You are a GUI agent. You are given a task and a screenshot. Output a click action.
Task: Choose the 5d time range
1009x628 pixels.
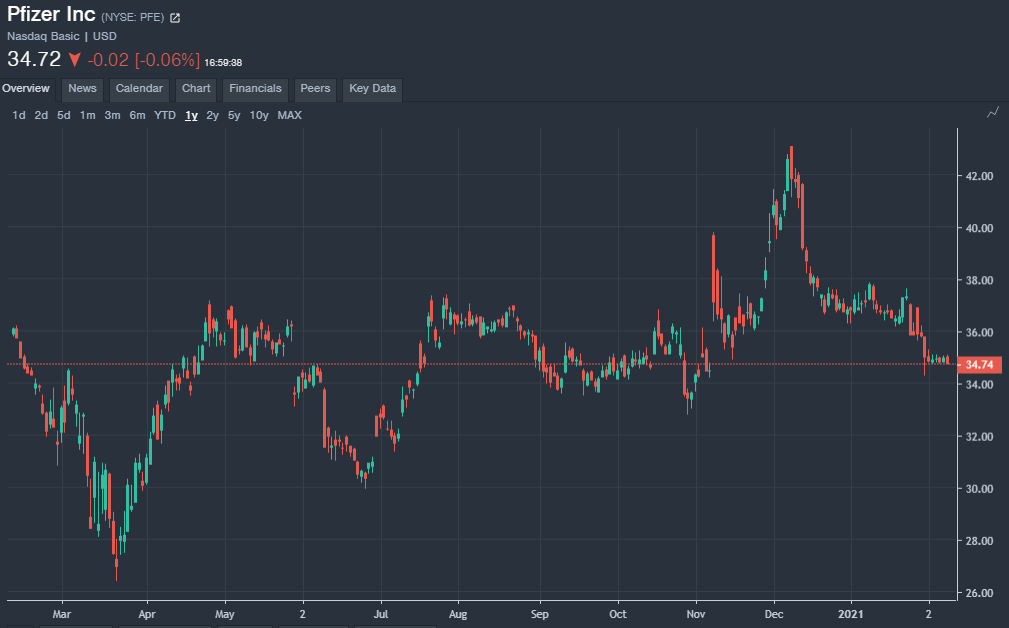[x=64, y=115]
